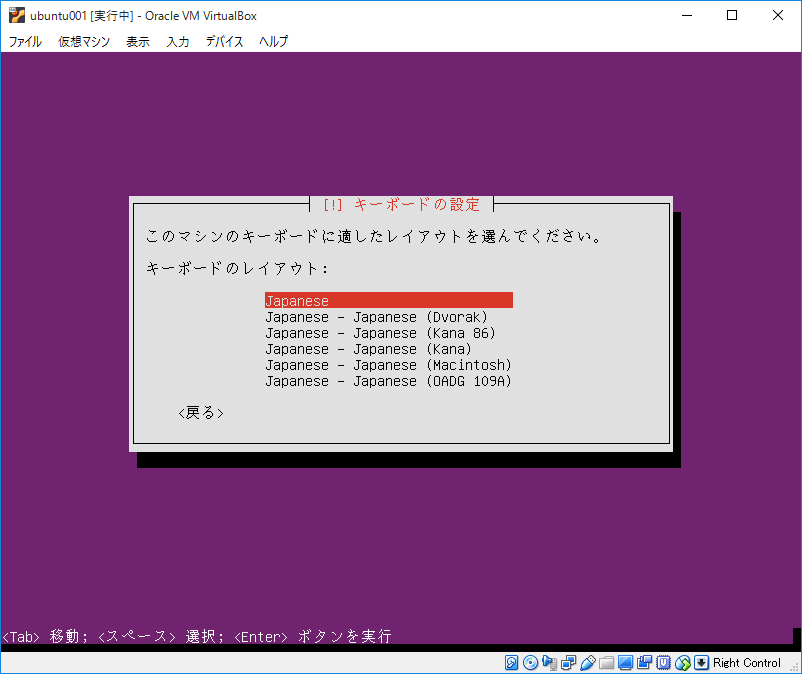Minimize the VirtualBox window
This screenshot has height=674, width=802.
[687, 15]
